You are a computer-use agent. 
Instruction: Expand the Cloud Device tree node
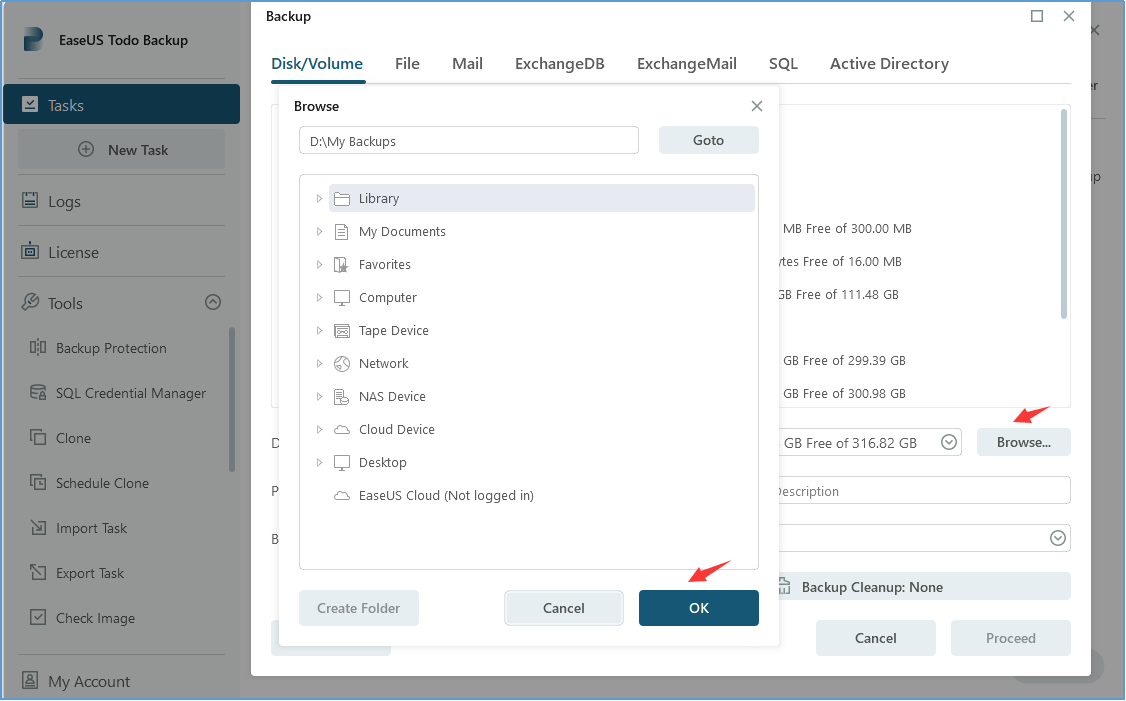click(320, 430)
